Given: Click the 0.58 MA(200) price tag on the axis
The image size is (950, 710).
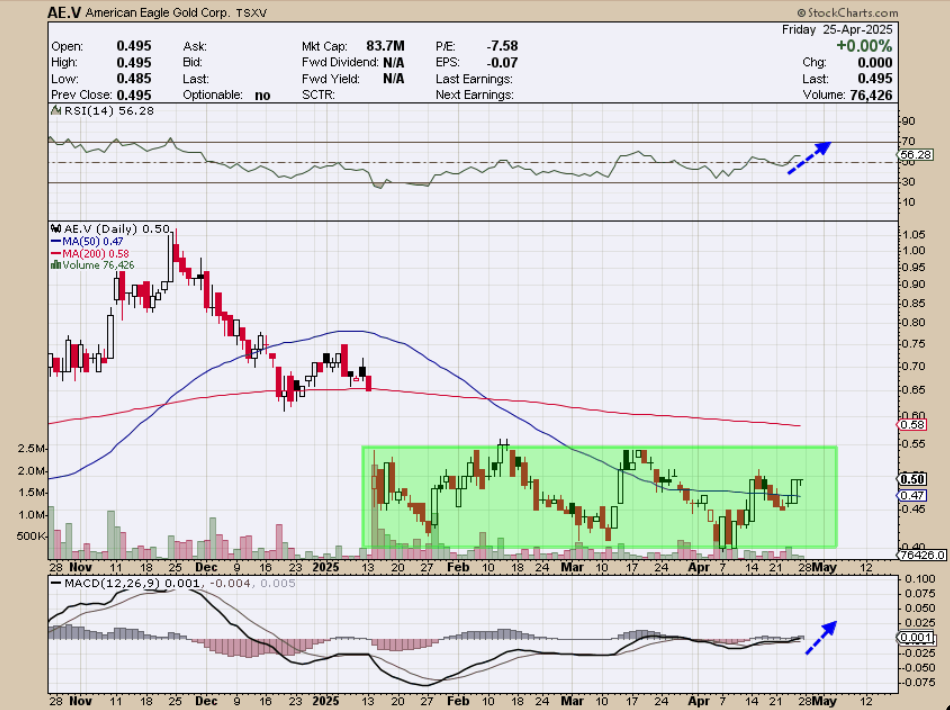Looking at the screenshot, I should click(912, 425).
